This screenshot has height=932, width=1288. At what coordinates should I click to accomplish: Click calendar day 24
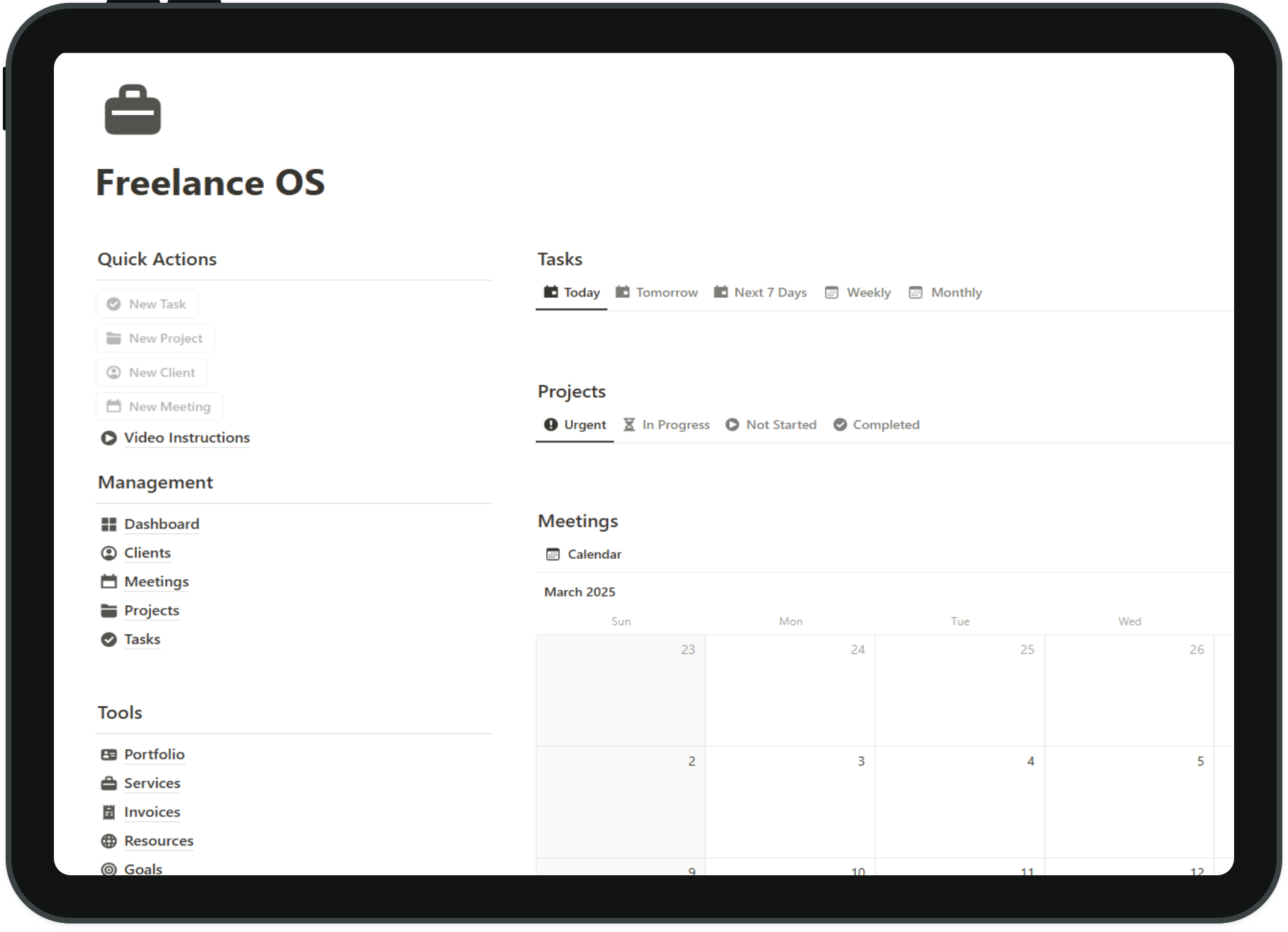tap(790, 690)
